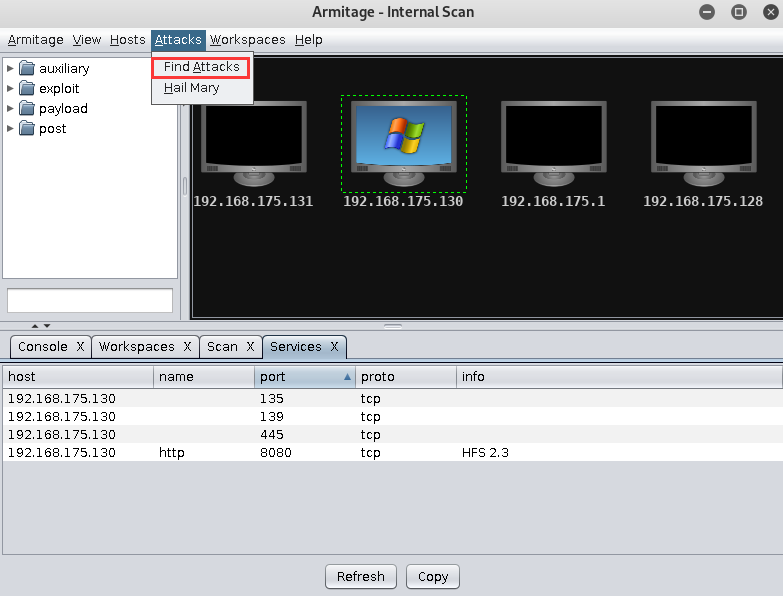The image size is (783, 596).
Task: Click the post folder icon
Action: (26, 128)
